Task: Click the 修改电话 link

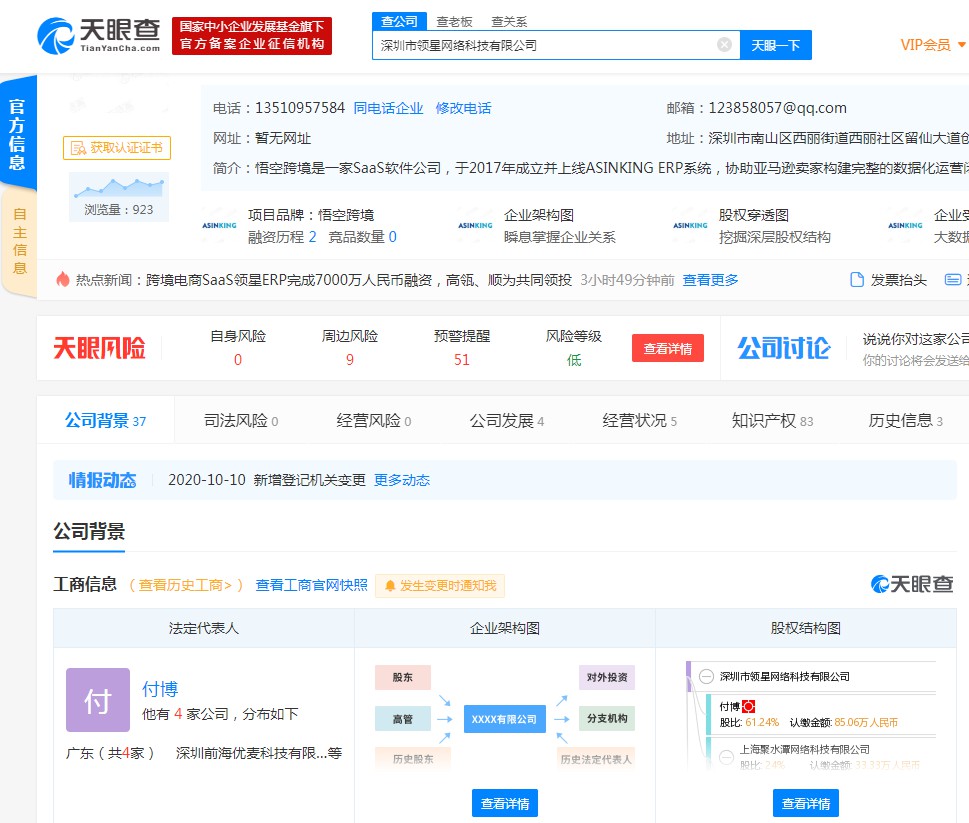Action: [x=463, y=108]
